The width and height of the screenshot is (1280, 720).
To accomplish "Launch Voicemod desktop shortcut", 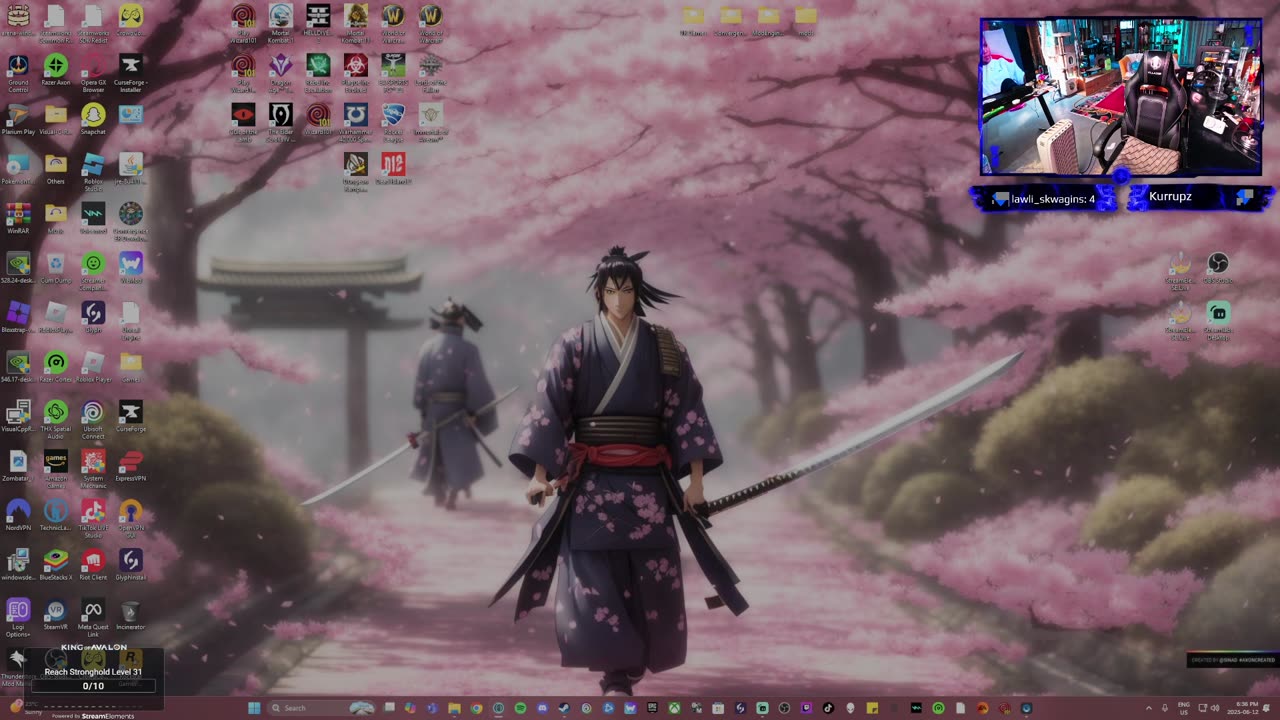I will coord(93,218).
